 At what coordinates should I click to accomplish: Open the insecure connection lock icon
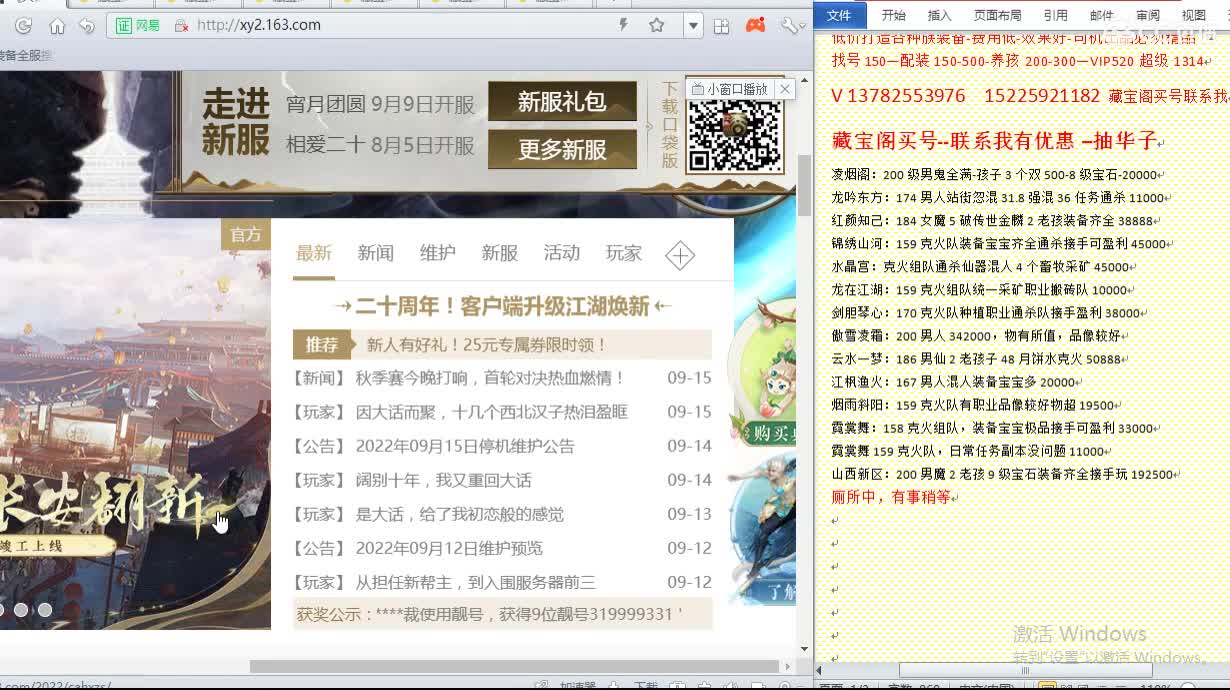[181, 26]
